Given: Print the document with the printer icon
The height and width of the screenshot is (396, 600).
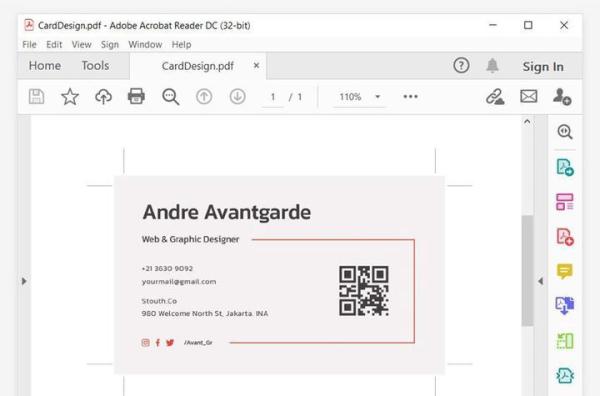Looking at the screenshot, I should click(x=136, y=96).
